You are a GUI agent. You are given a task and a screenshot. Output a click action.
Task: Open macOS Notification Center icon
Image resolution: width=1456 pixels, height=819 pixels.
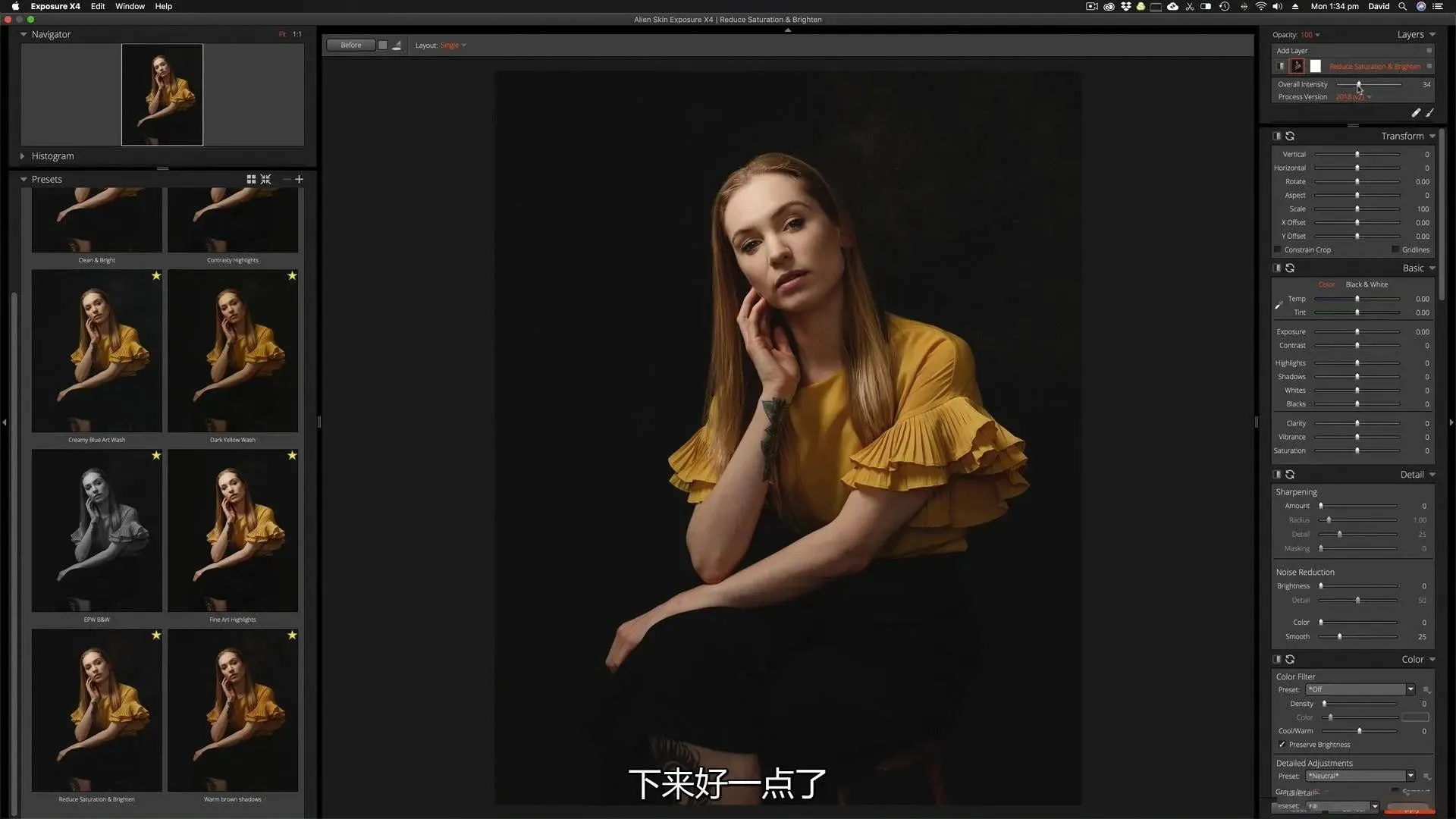click(x=1438, y=6)
